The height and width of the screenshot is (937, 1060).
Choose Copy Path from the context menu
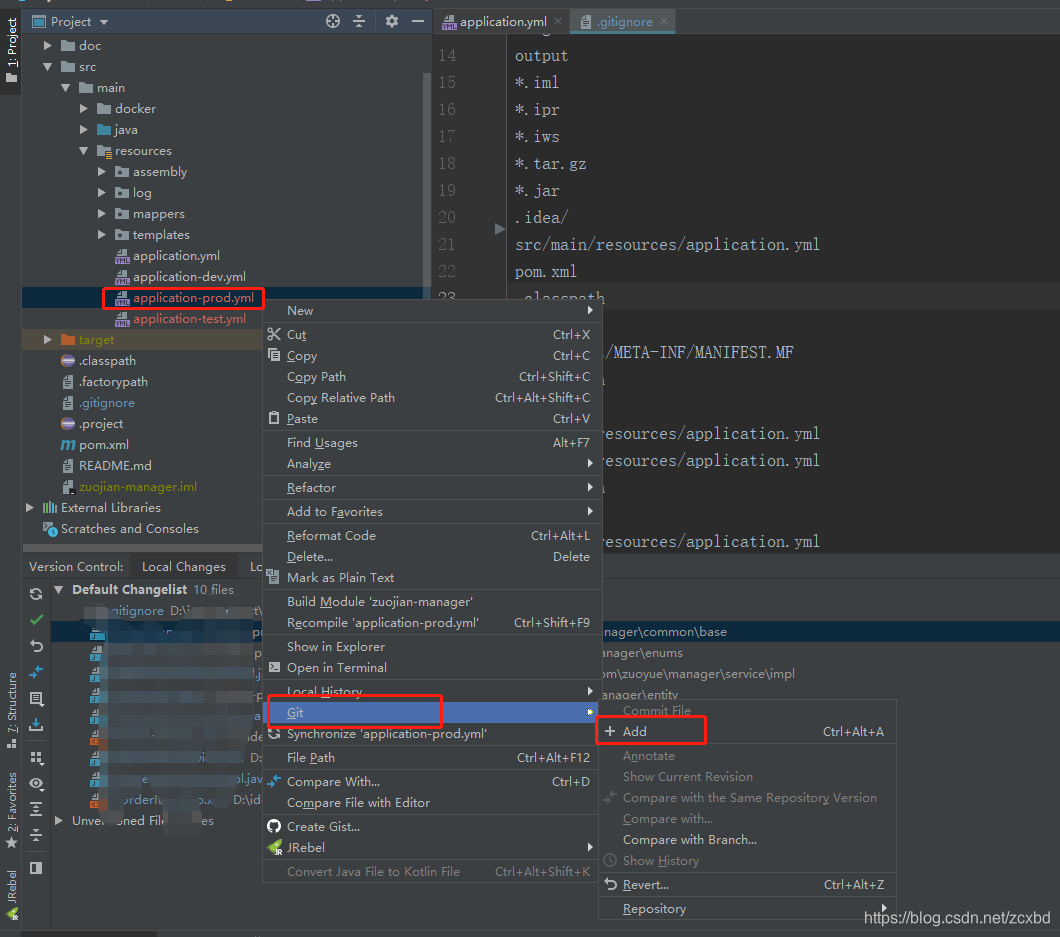tap(431, 377)
